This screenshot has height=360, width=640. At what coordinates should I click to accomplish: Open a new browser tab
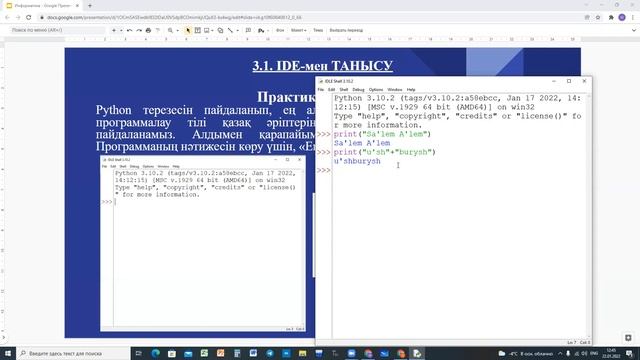click(x=90, y=6)
